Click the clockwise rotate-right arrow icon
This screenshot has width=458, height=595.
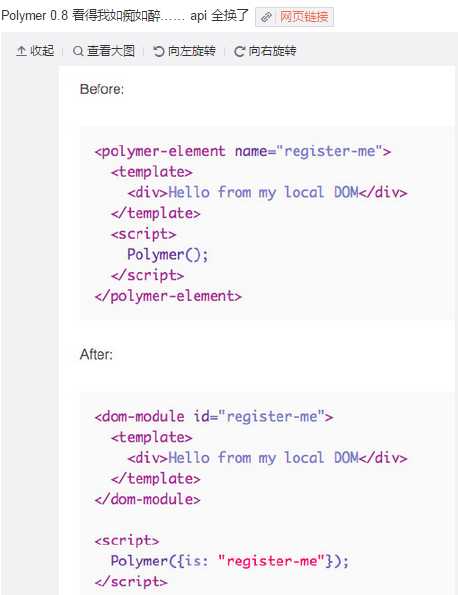239,51
